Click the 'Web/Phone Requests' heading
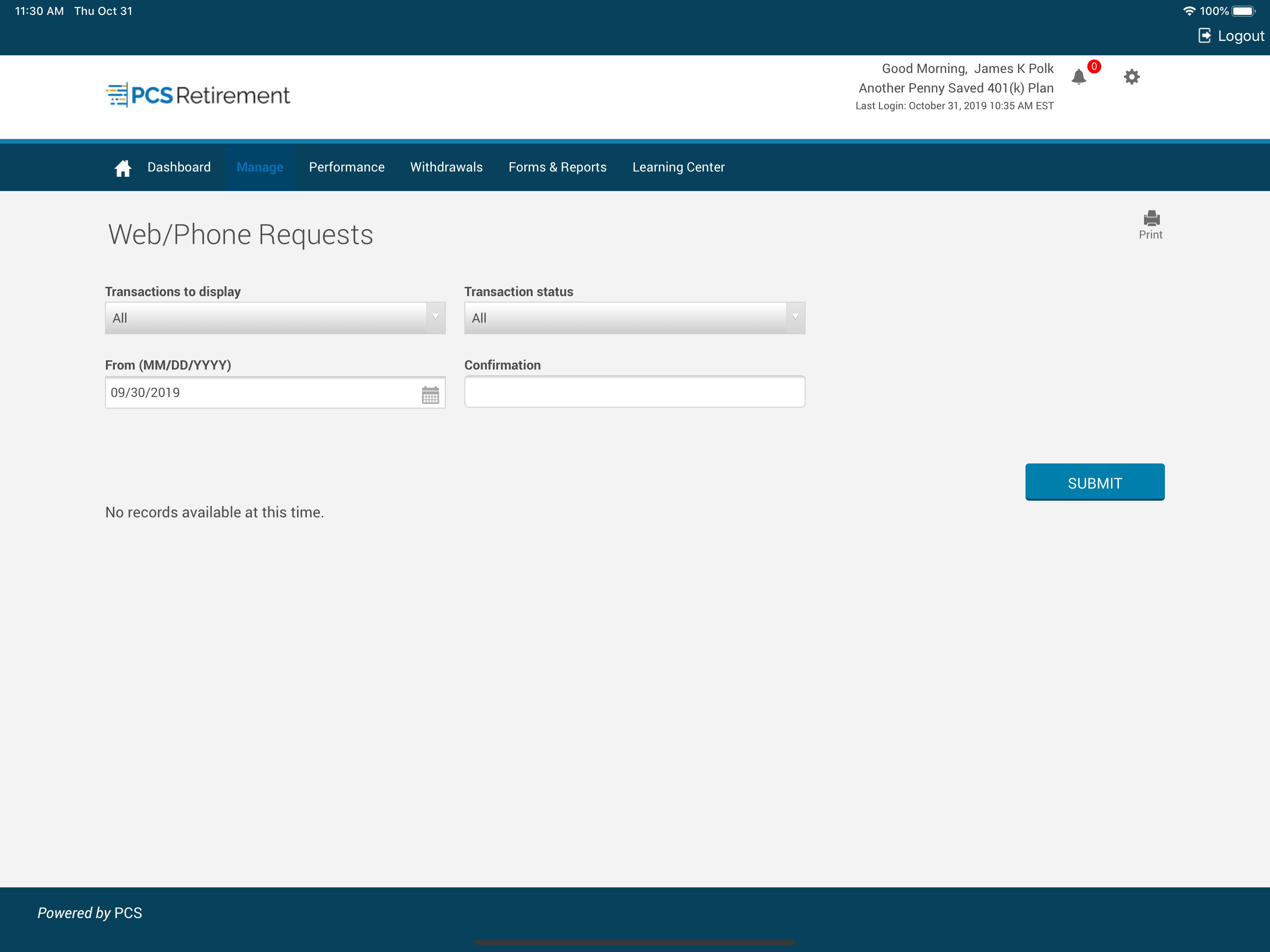This screenshot has height=952, width=1270. coord(240,235)
